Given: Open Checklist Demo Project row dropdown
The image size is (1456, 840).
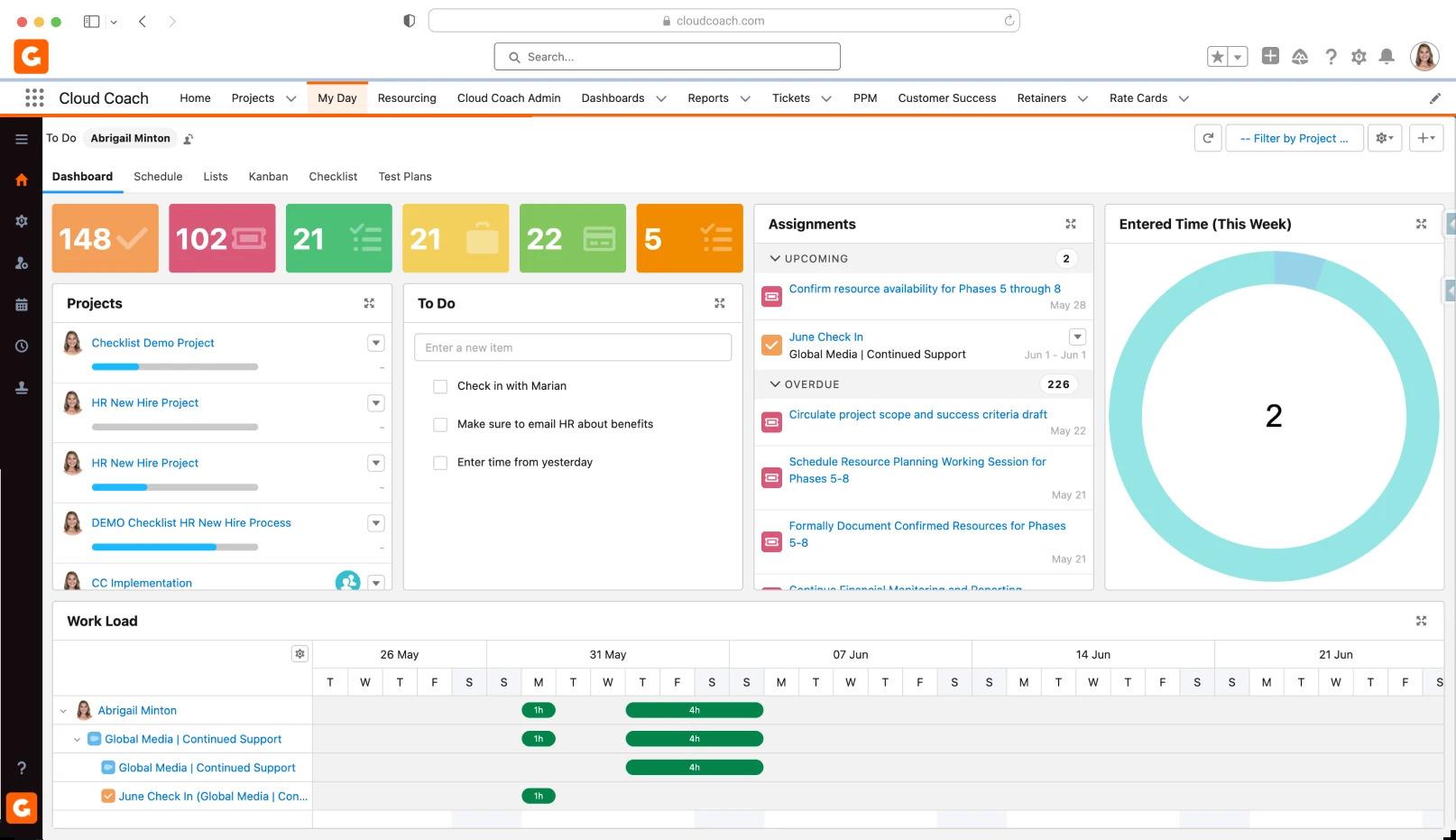Looking at the screenshot, I should [x=376, y=343].
